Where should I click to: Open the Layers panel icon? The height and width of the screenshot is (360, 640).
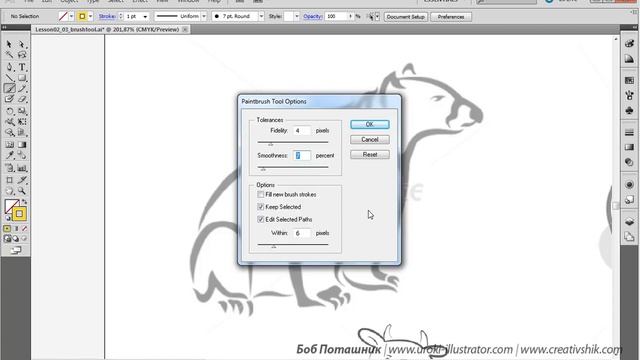click(629, 221)
